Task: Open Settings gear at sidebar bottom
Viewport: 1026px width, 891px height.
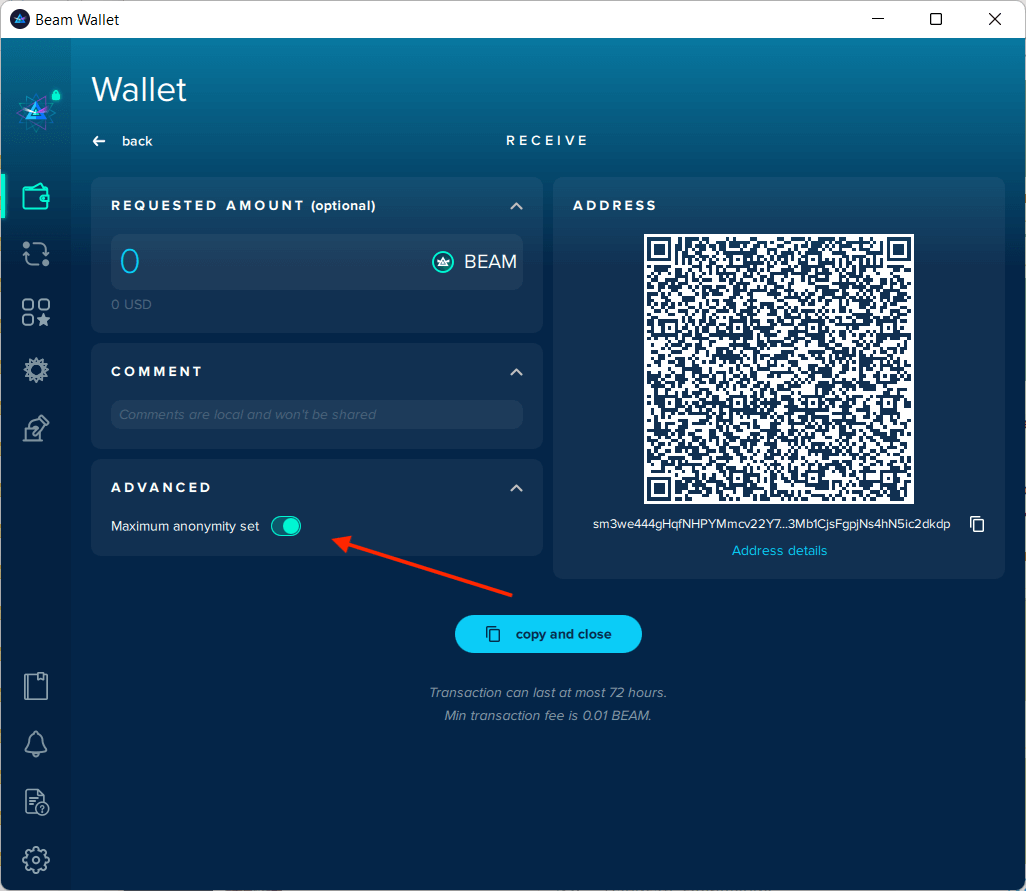Action: coord(36,860)
